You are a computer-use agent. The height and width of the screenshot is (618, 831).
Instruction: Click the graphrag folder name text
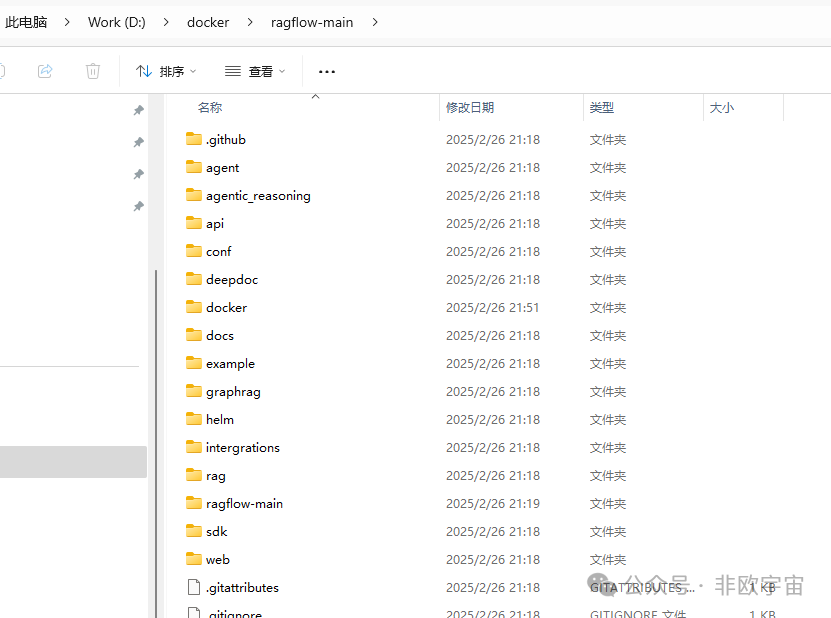[x=233, y=392]
